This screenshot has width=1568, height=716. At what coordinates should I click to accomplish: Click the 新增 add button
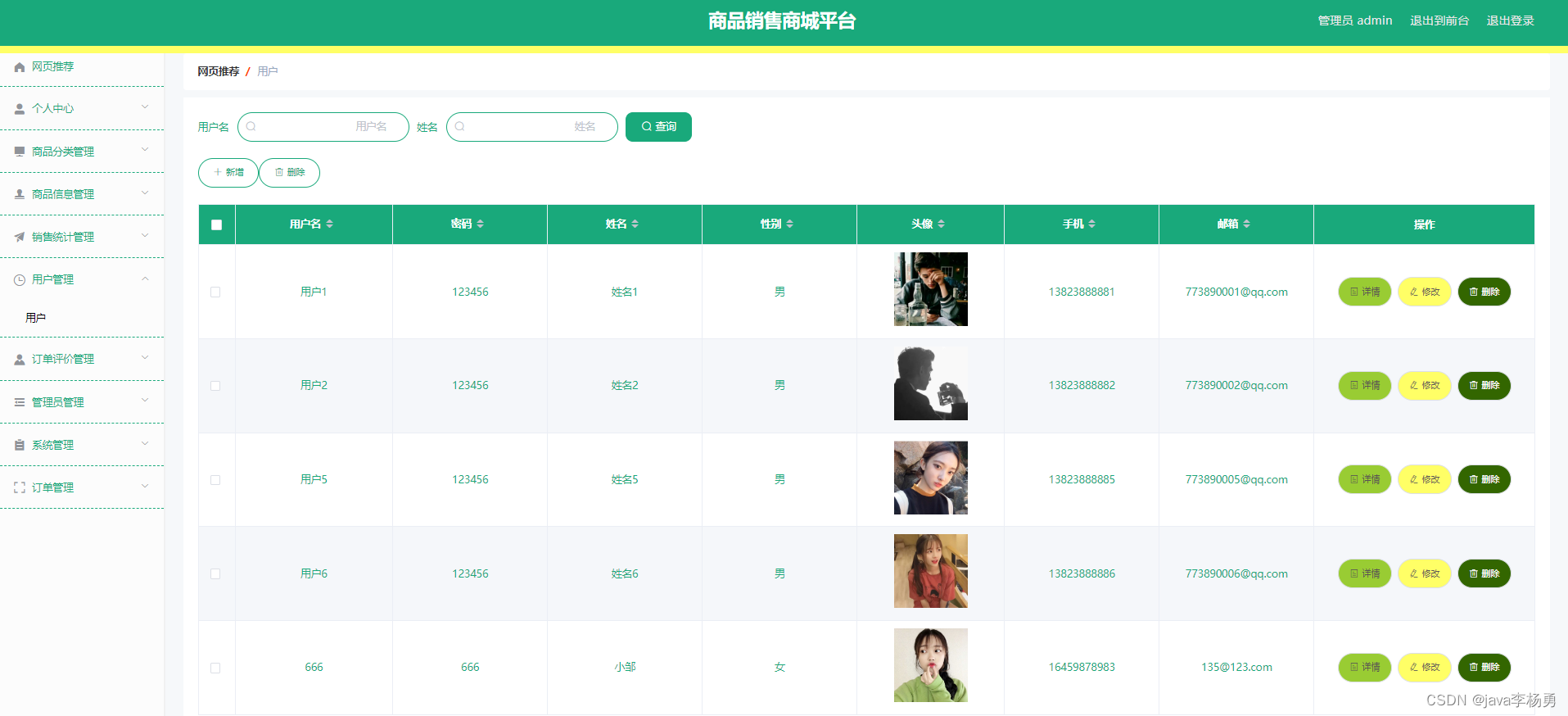[228, 173]
